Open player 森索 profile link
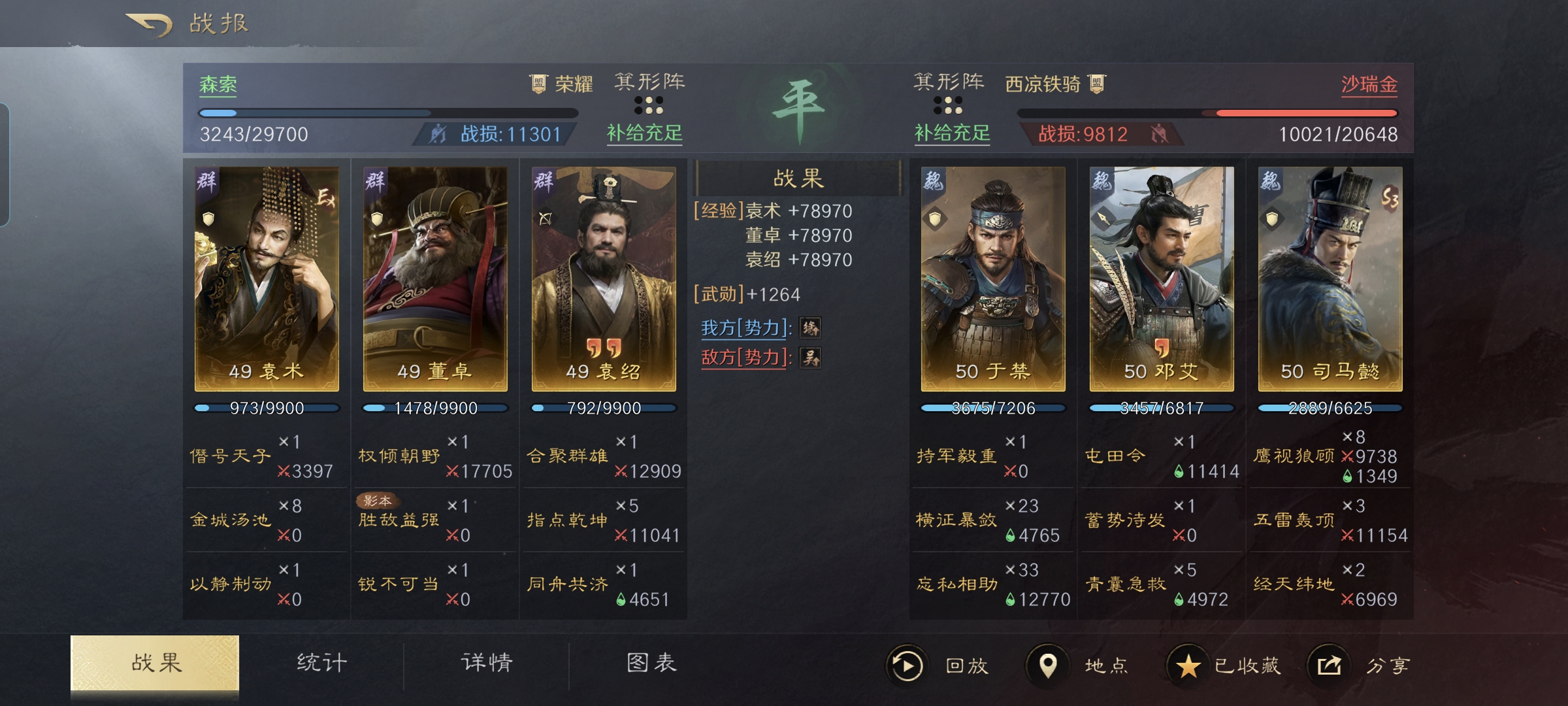The image size is (1568, 706). [x=218, y=84]
